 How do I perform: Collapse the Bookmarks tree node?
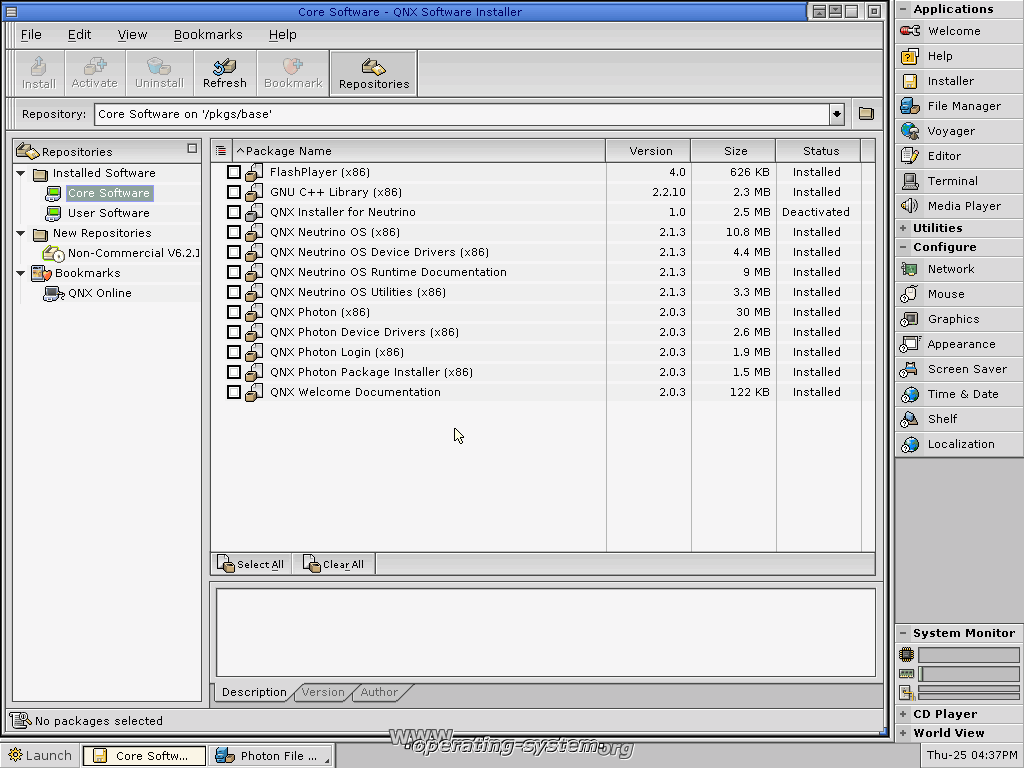click(x=21, y=273)
